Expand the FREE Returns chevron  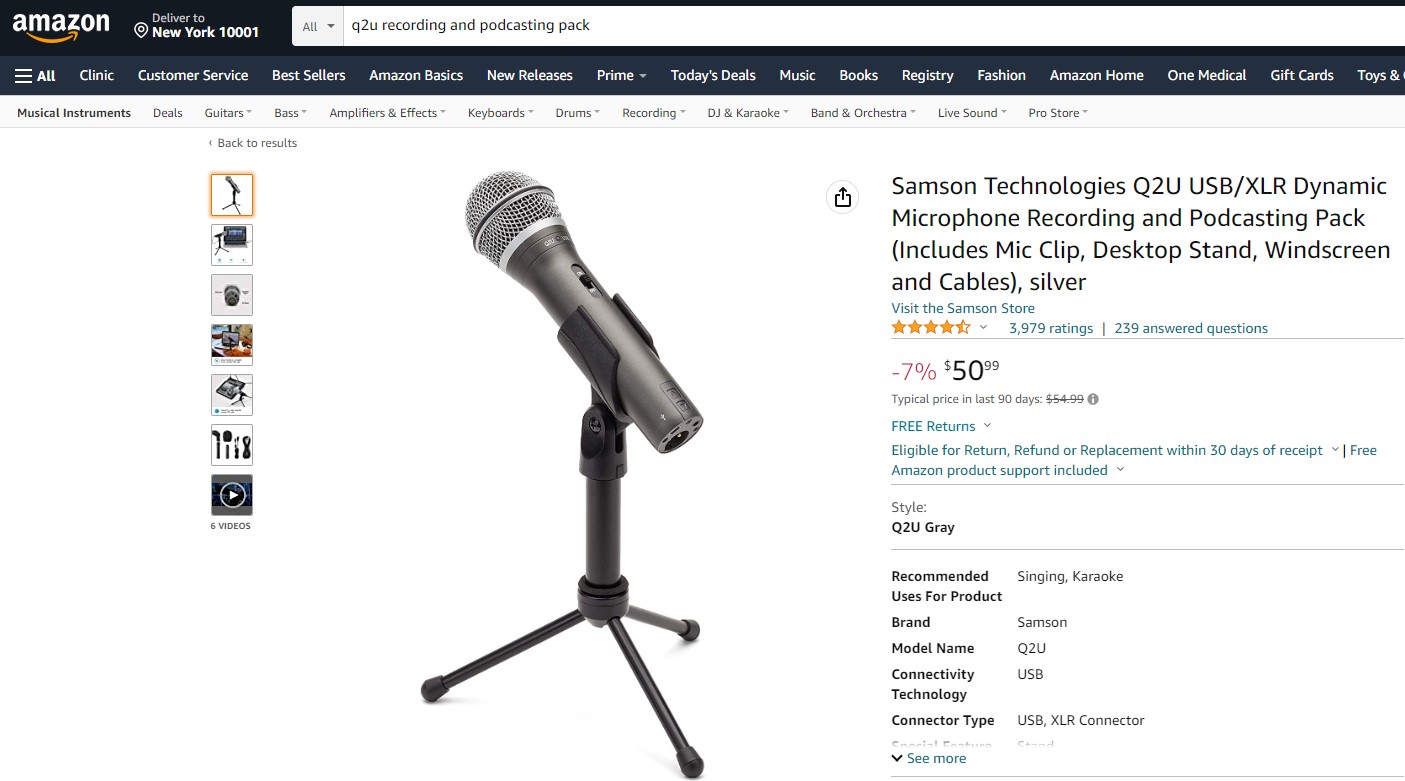(x=988, y=426)
